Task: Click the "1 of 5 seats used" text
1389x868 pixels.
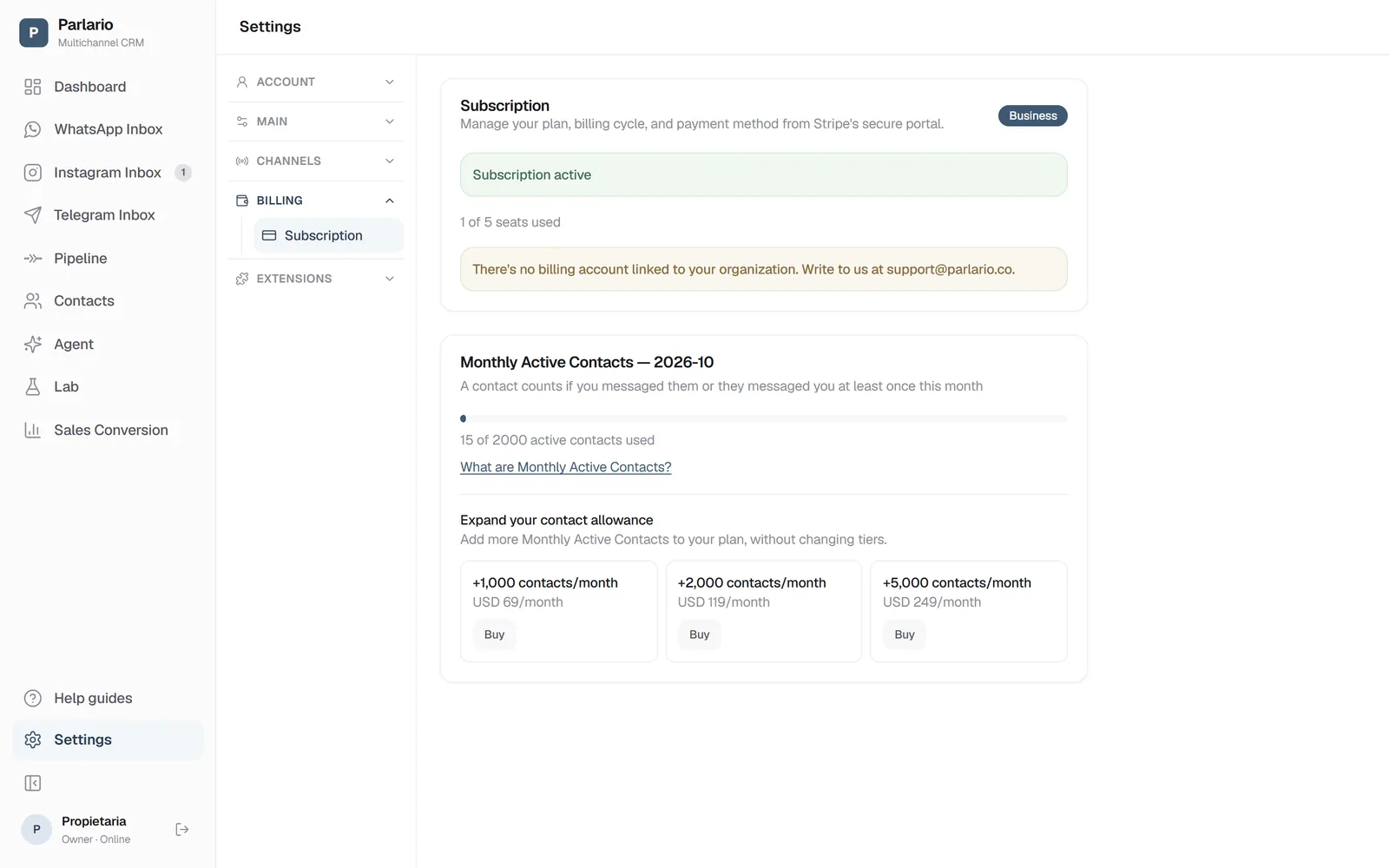Action: tap(510, 222)
